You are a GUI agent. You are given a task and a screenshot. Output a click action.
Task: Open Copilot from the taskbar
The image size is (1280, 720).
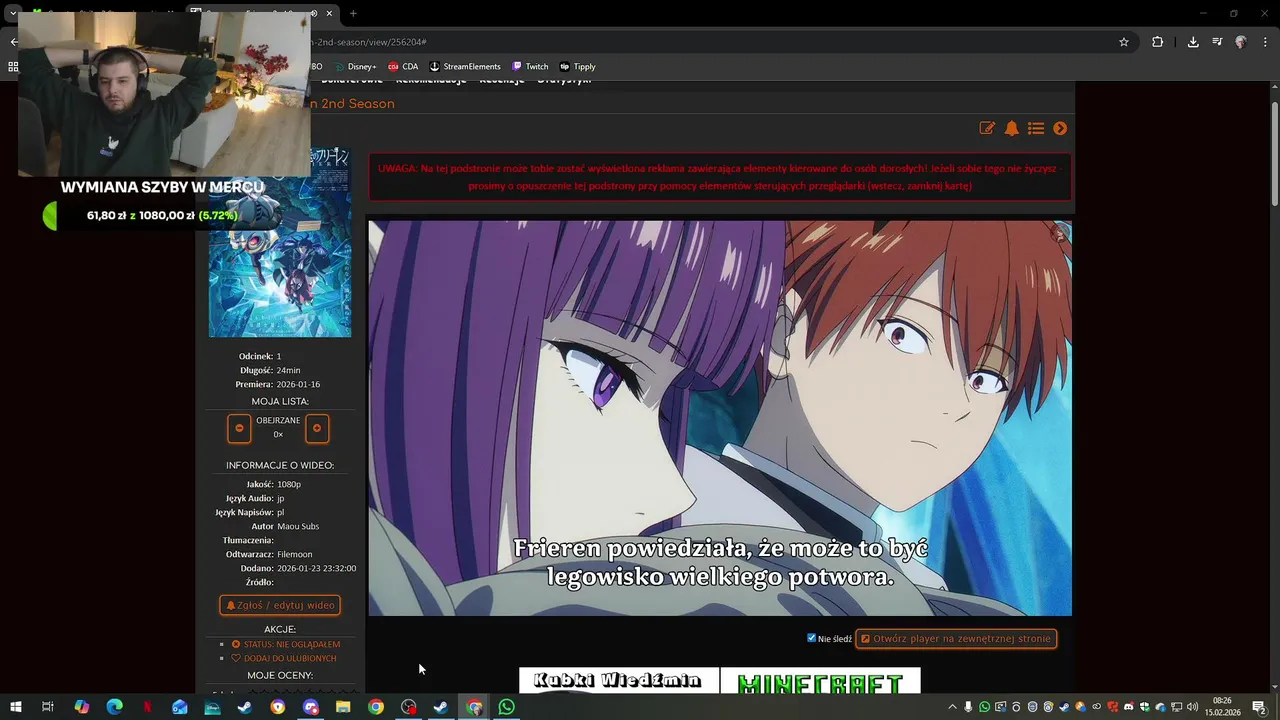(81, 707)
